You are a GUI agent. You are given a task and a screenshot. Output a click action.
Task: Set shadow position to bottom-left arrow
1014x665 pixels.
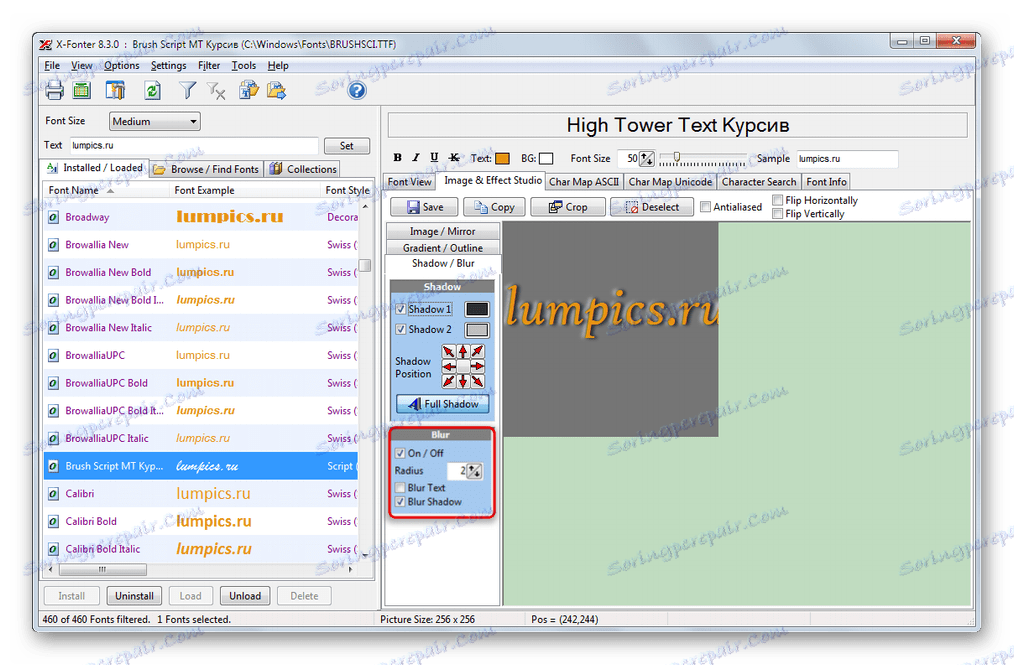(449, 381)
